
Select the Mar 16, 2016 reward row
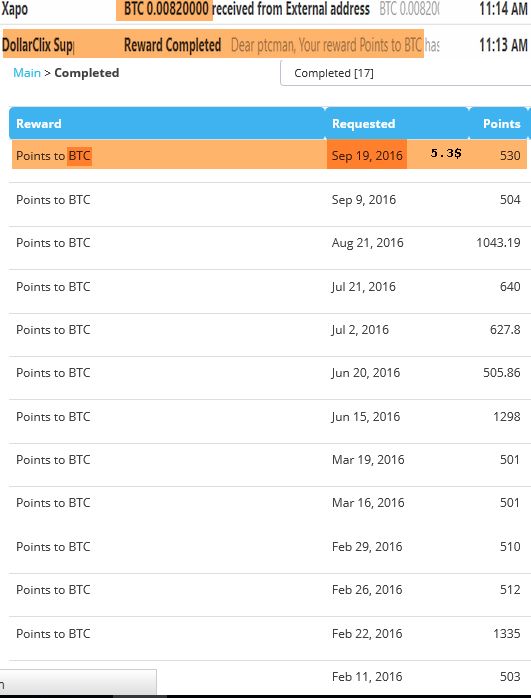[x=269, y=503]
